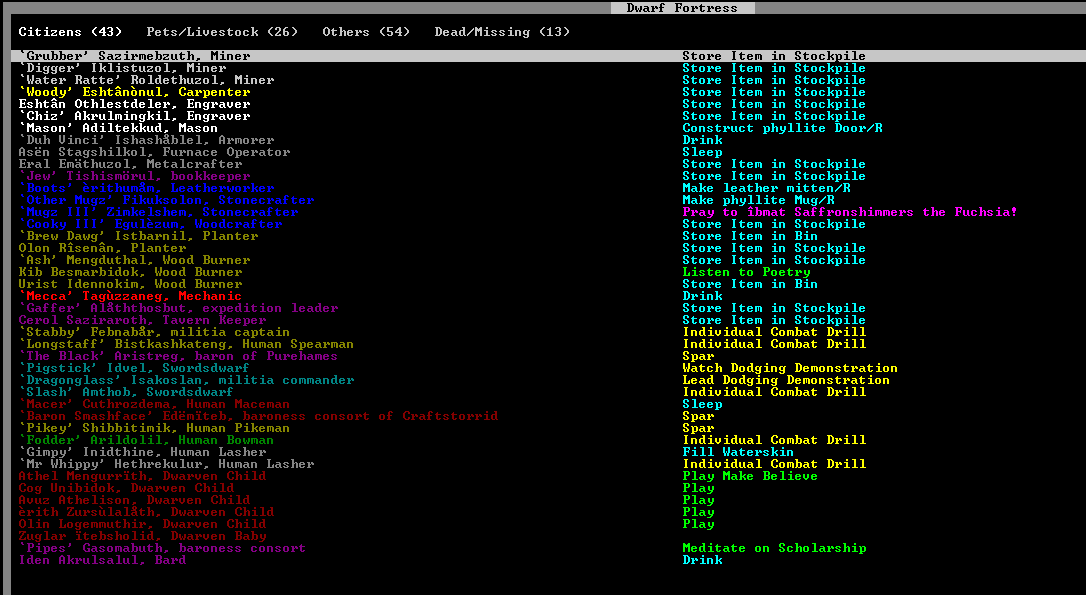Click the Fill Waterskin job
Image resolution: width=1086 pixels, height=595 pixels.
[738, 452]
